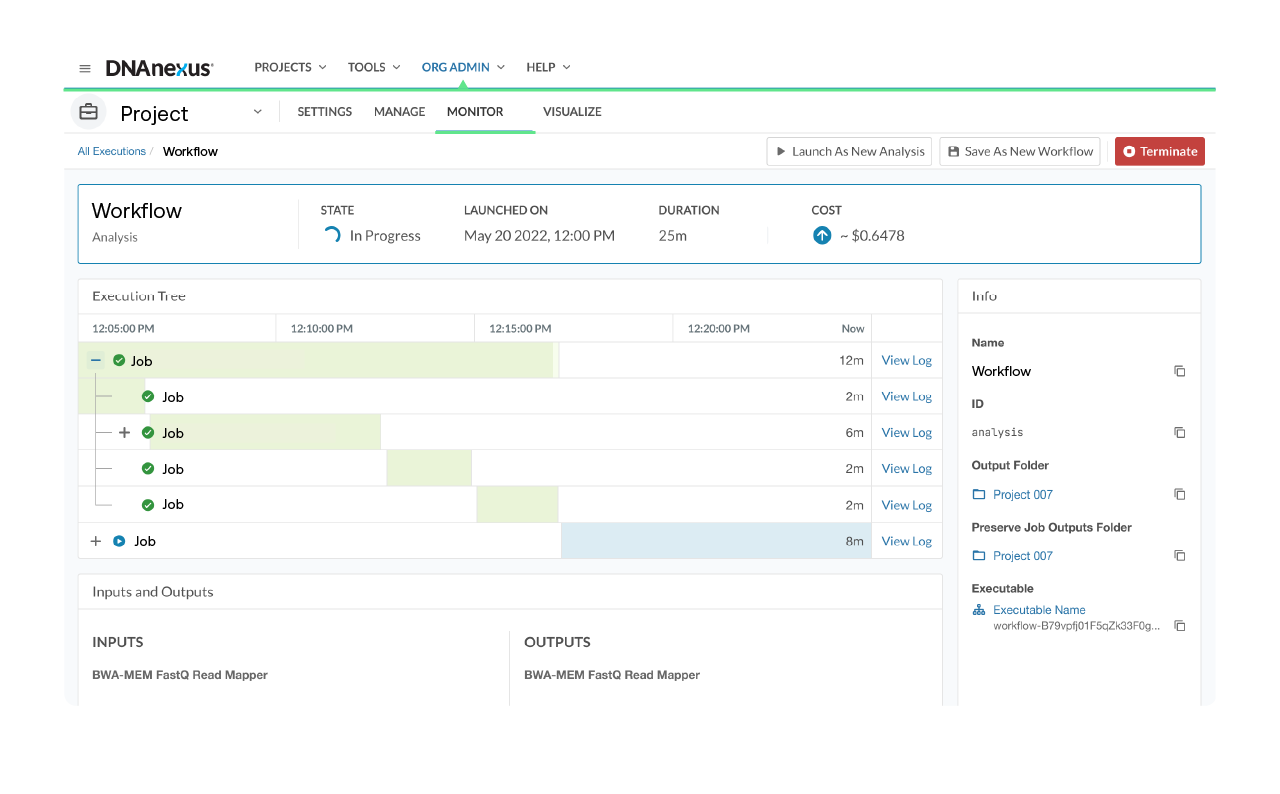Image resolution: width=1280 pixels, height=794 pixels.
Task: Copy the analysis ID in the Info panel
Action: pos(1179,432)
